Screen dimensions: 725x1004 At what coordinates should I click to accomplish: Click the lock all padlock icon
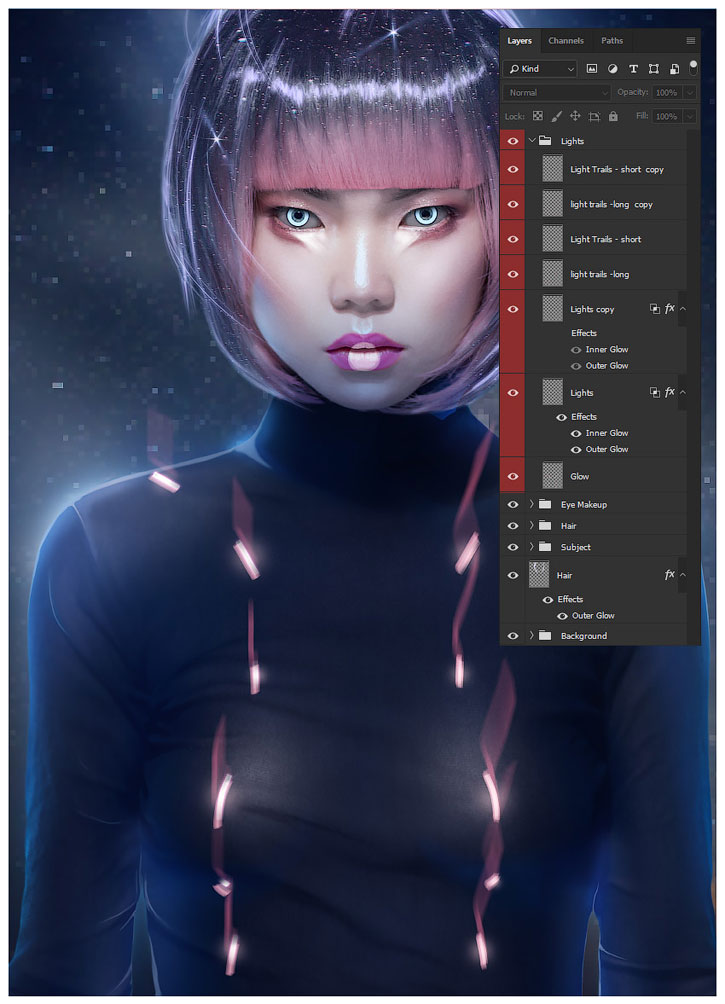tap(613, 116)
